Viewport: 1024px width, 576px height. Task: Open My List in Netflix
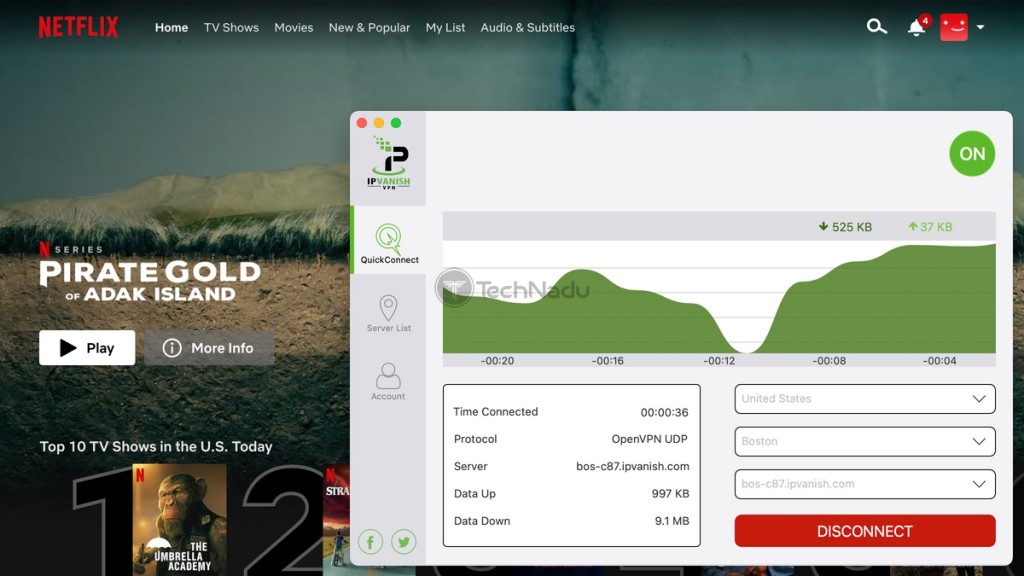[445, 27]
